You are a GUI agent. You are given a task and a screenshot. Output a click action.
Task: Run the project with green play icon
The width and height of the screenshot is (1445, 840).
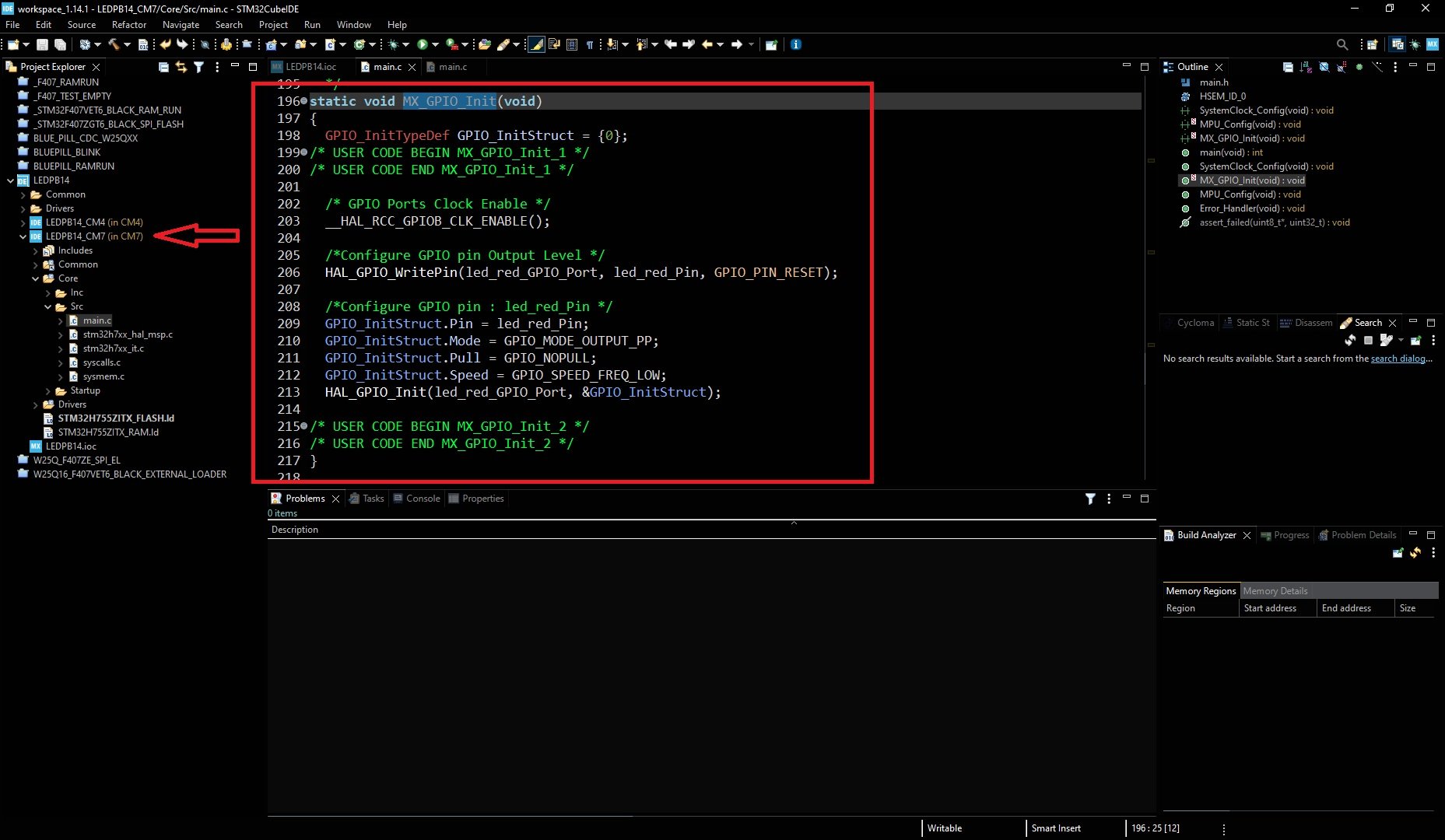(422, 44)
